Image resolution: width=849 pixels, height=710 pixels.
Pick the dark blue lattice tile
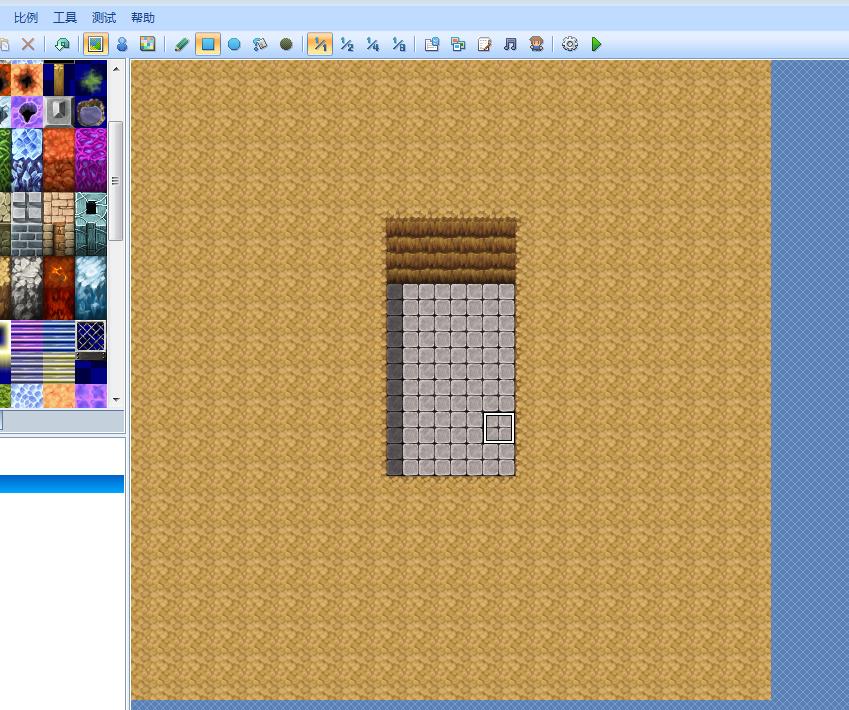click(90, 336)
